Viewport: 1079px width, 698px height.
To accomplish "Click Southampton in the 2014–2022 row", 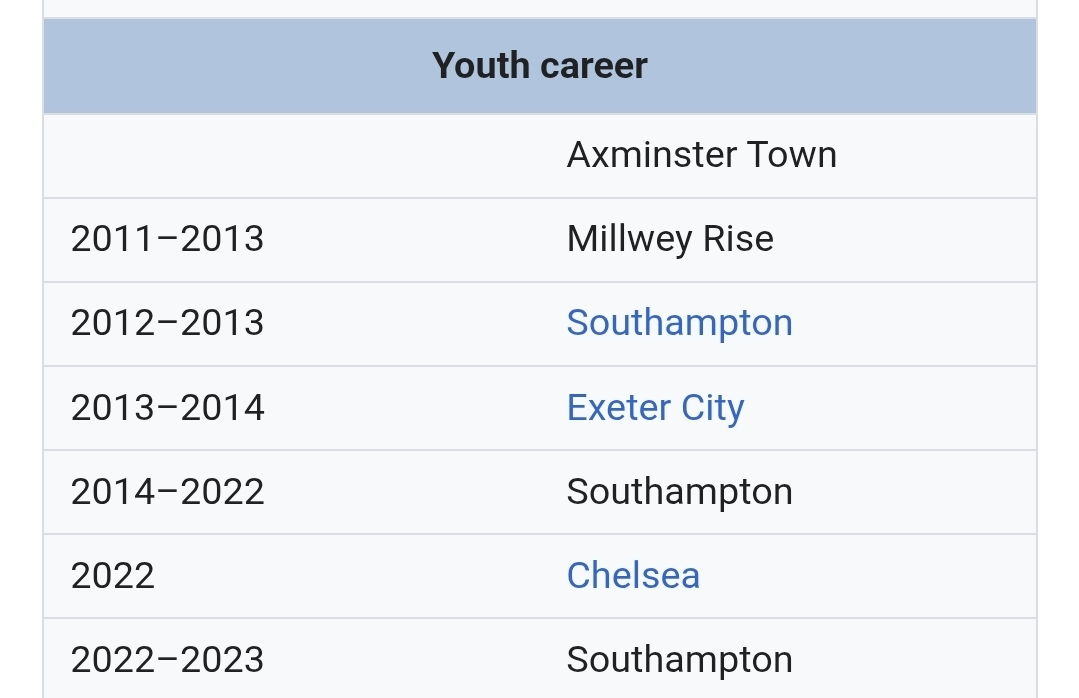I will 679,492.
